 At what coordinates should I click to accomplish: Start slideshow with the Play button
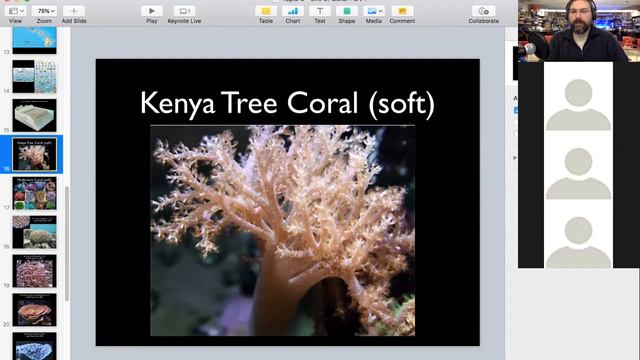[x=151, y=11]
